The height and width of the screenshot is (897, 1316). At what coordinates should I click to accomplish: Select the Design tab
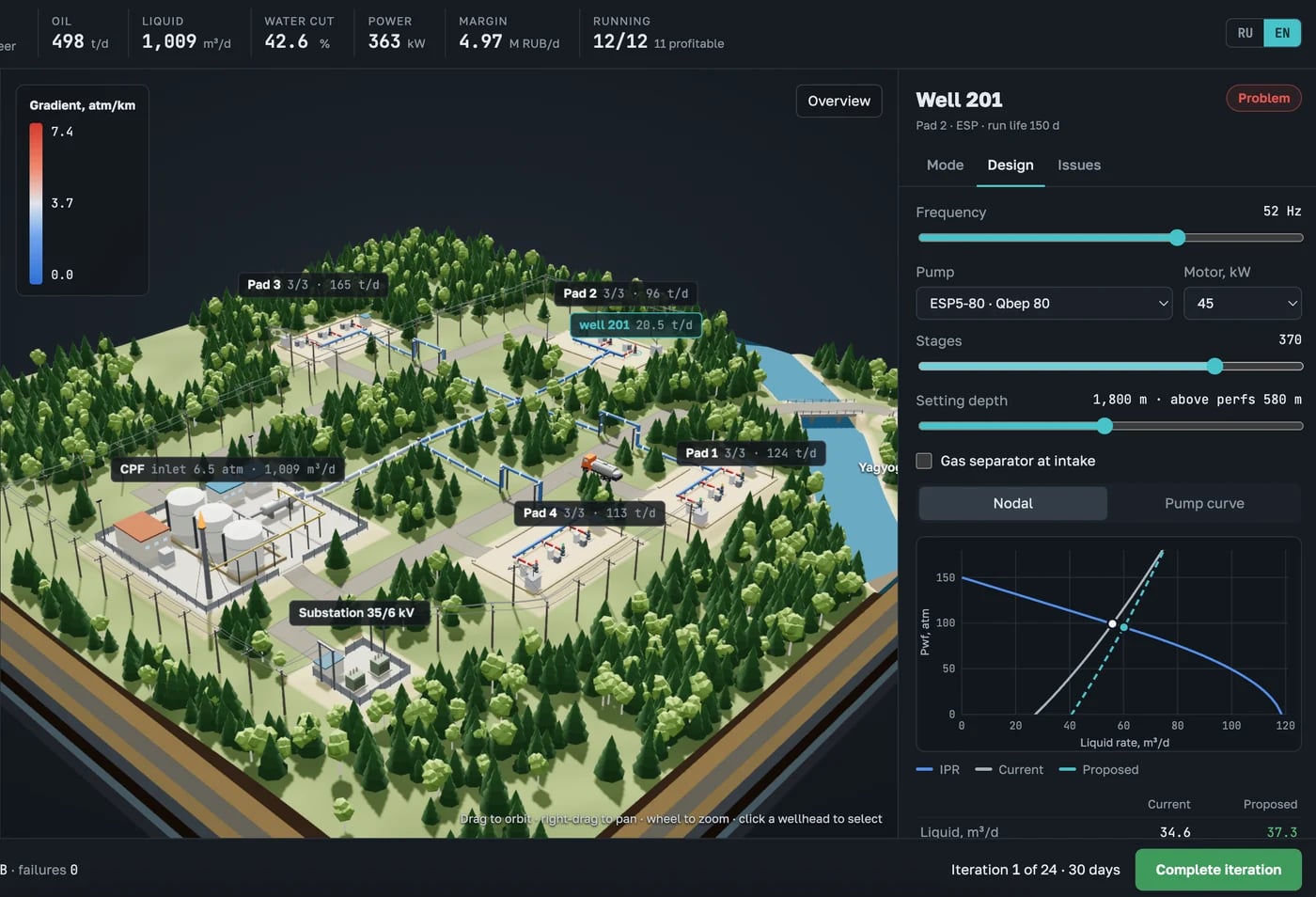(x=1010, y=165)
